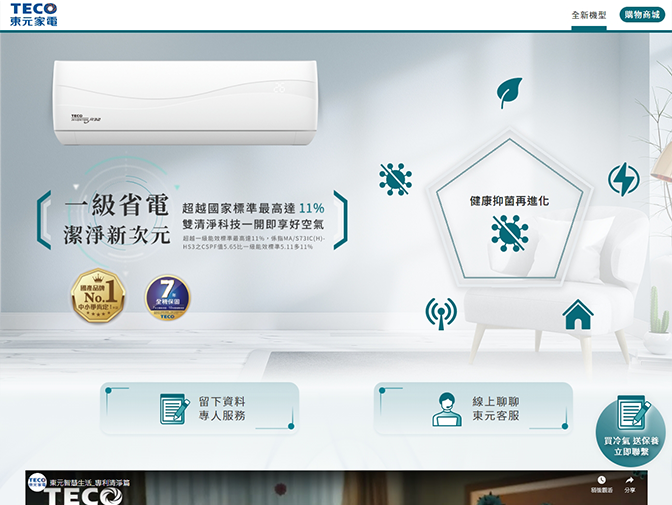Click the document pencil icon on 留下資料 card
672x505 pixels.
click(174, 409)
